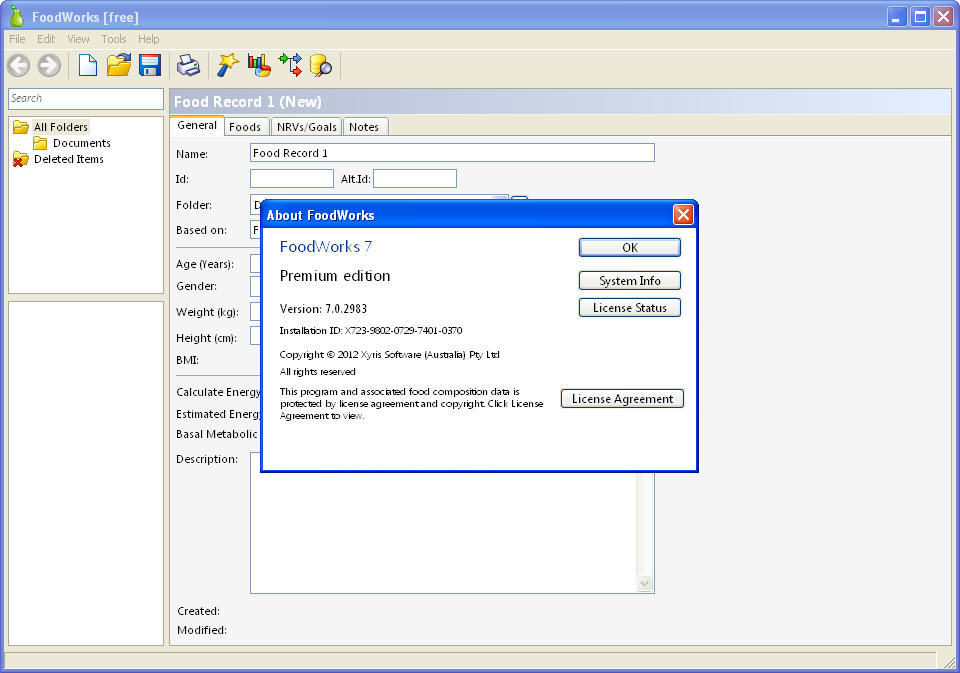Viewport: 960px width, 673px height.
Task: Open analysis charts via the graph icon
Action: coord(258,64)
